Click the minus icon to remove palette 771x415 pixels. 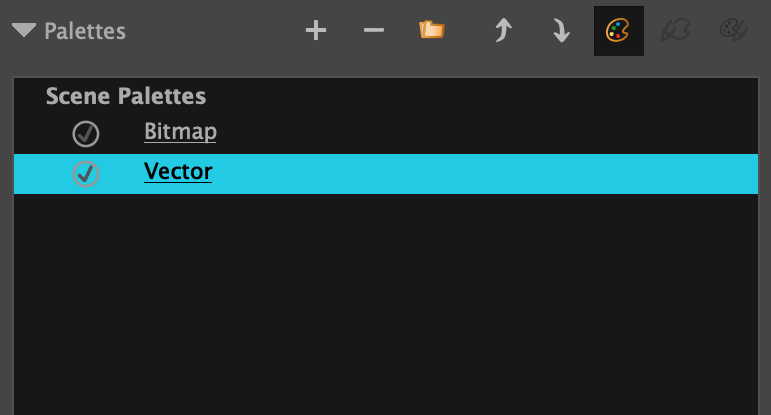point(374,31)
